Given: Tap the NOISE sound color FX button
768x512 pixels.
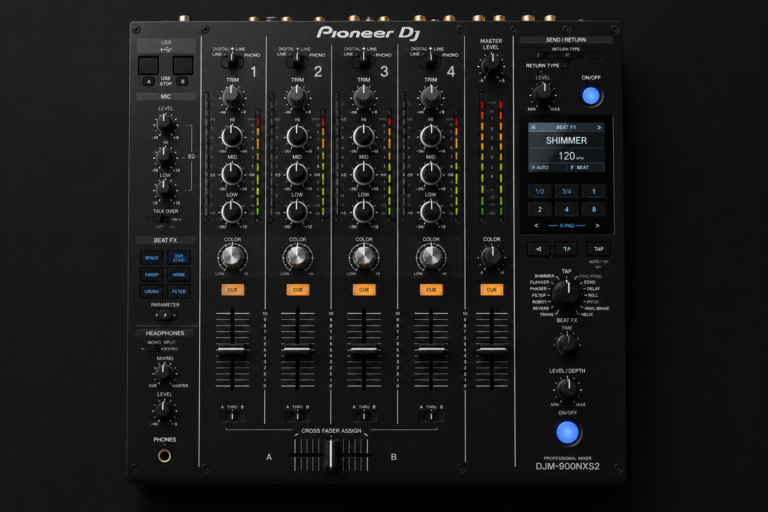Looking at the screenshot, I should pyautogui.click(x=179, y=274).
